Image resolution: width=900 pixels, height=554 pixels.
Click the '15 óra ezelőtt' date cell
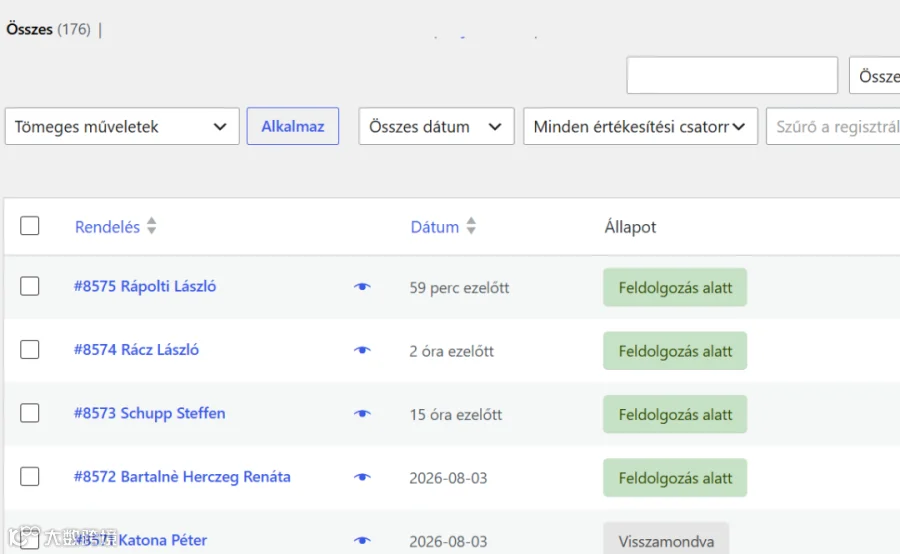tap(456, 414)
